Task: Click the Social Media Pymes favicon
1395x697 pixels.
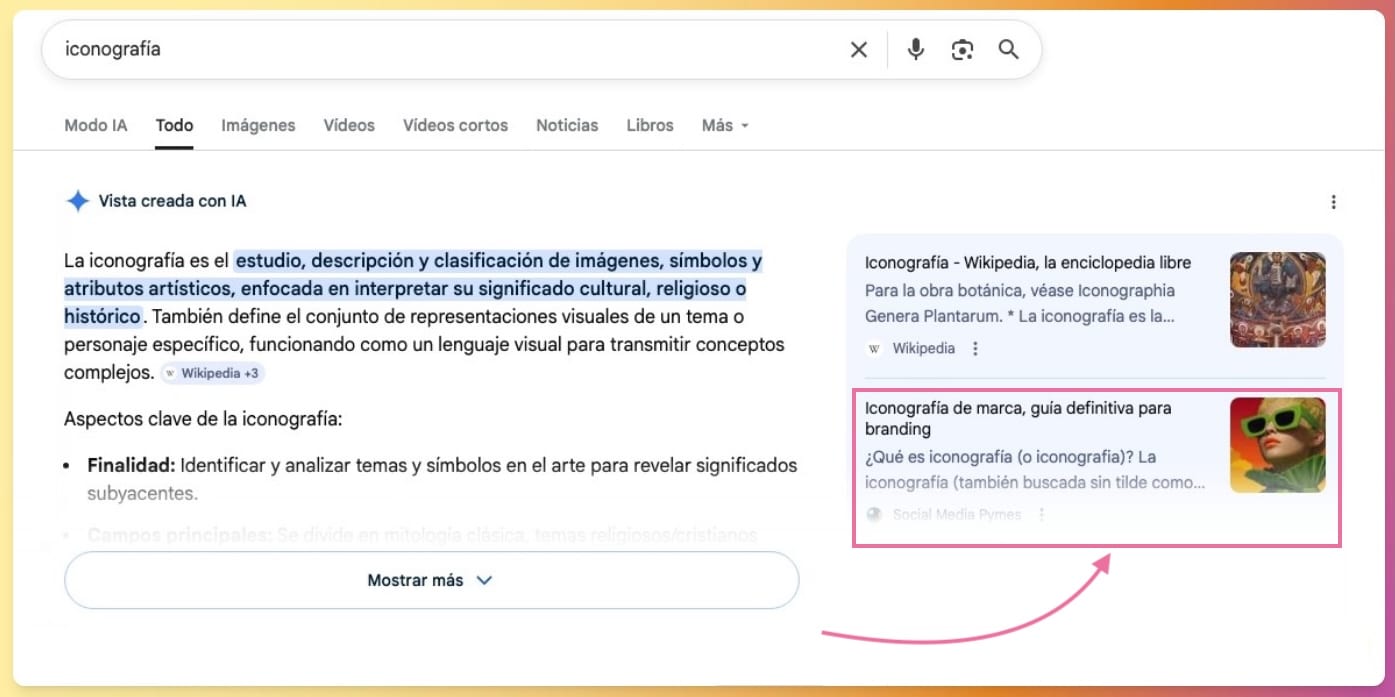Action: click(x=874, y=515)
